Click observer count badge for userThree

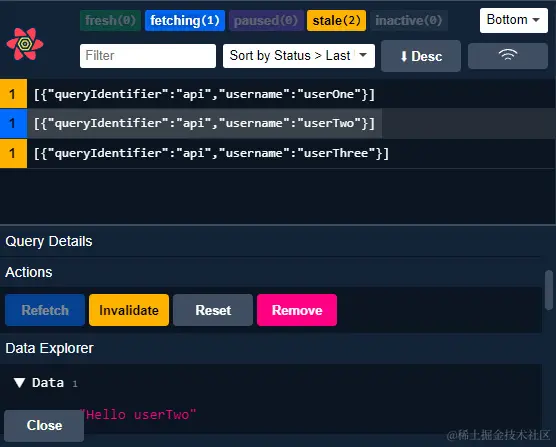tap(13, 153)
